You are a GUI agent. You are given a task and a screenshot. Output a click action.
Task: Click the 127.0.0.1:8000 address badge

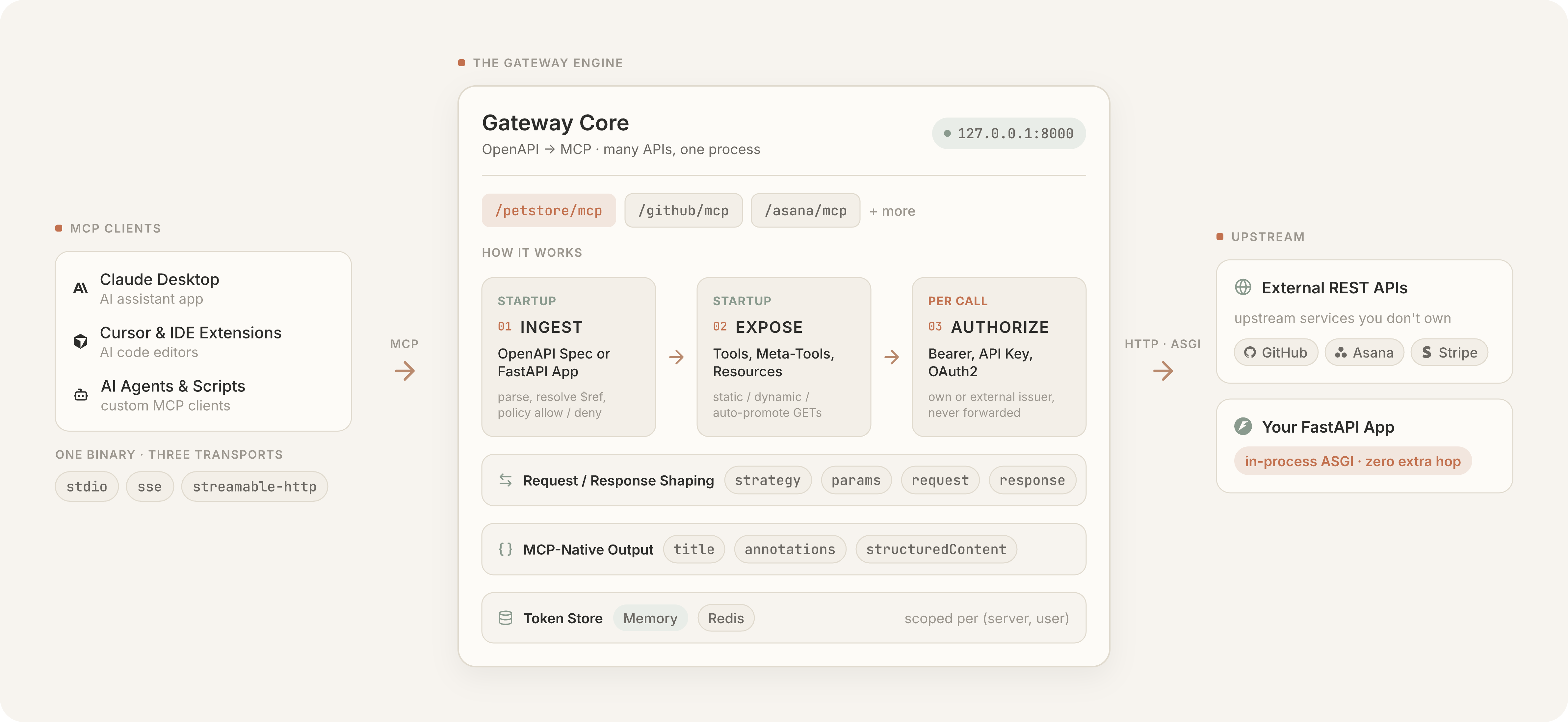[1008, 133]
